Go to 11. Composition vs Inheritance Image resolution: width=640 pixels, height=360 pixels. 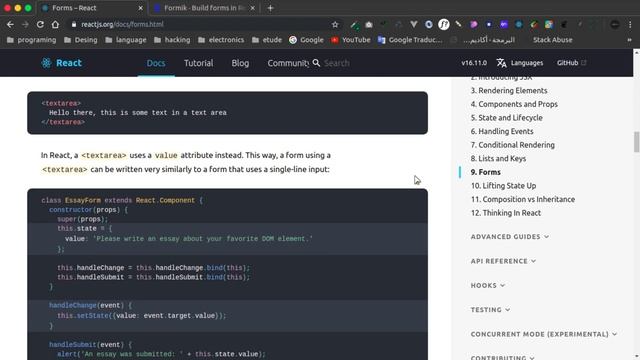522,199
